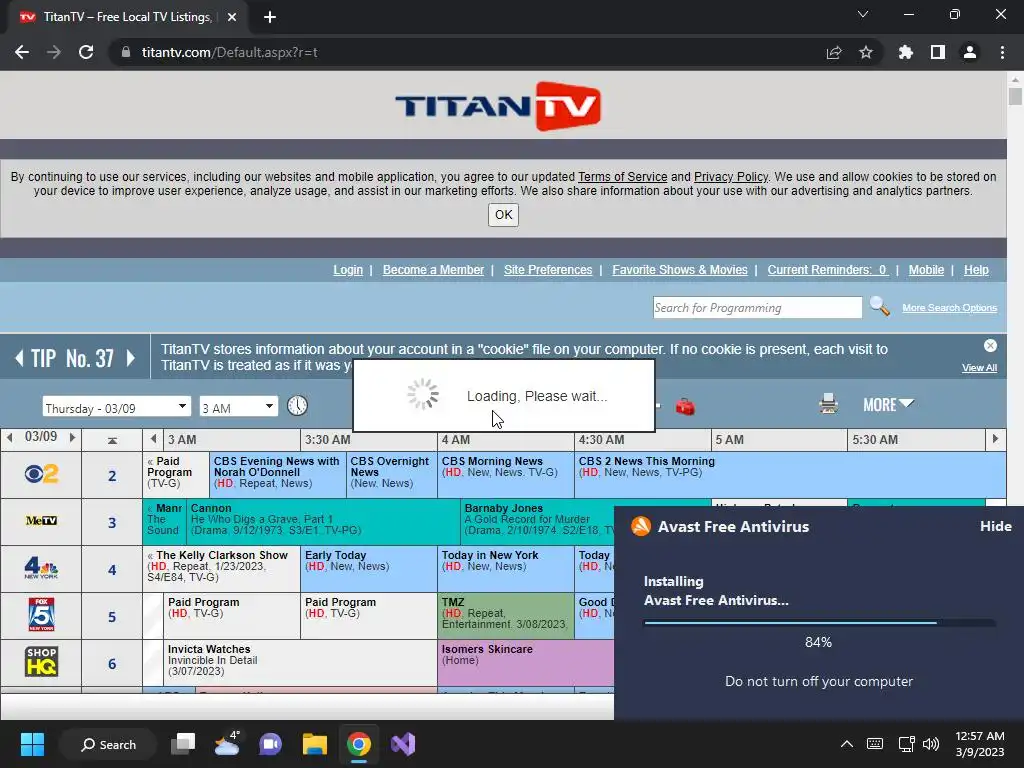Open the Chrome three-dot menu
The height and width of the screenshot is (768, 1024).
pos(1002,52)
